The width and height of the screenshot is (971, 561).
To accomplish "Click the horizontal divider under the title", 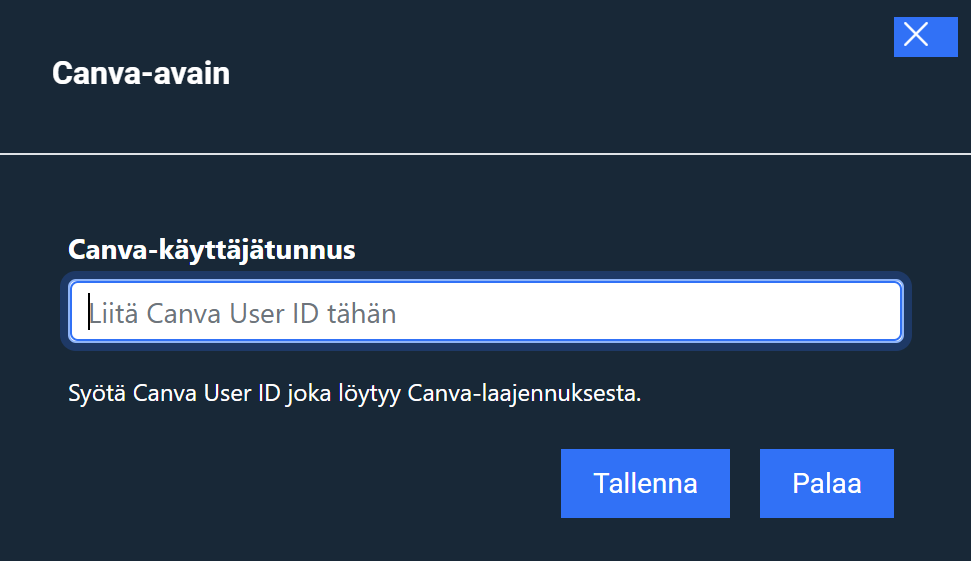I will [x=485, y=154].
